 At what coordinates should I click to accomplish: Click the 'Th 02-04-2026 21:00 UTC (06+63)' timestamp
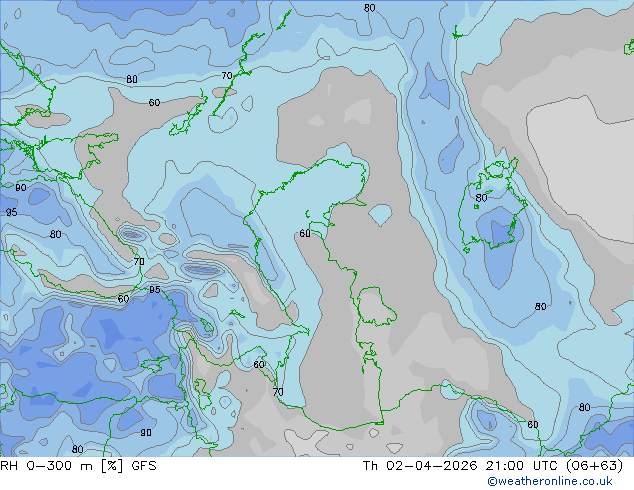click(493, 466)
